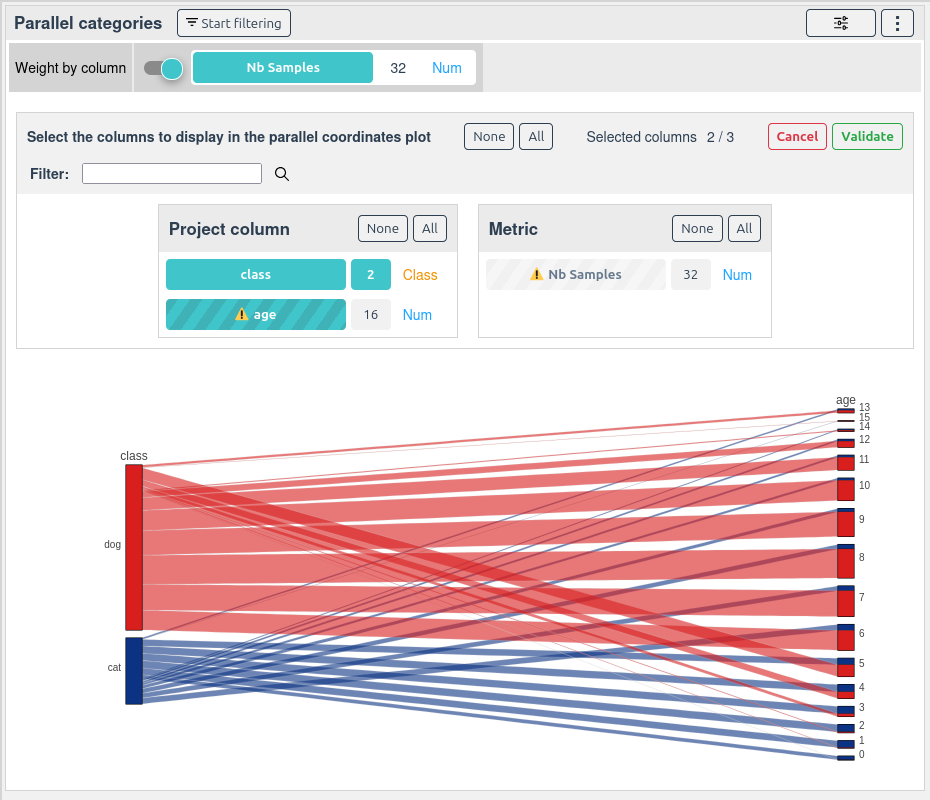Click None in the Project column panel
This screenshot has height=800, width=930.
pyautogui.click(x=383, y=228)
